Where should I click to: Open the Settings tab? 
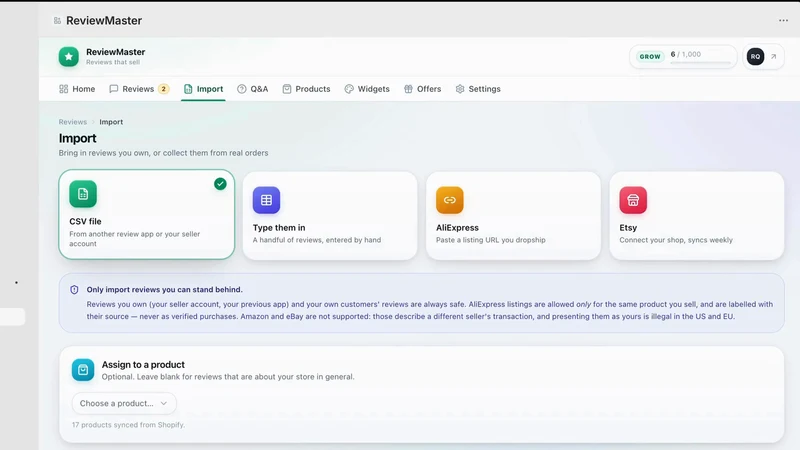click(478, 89)
